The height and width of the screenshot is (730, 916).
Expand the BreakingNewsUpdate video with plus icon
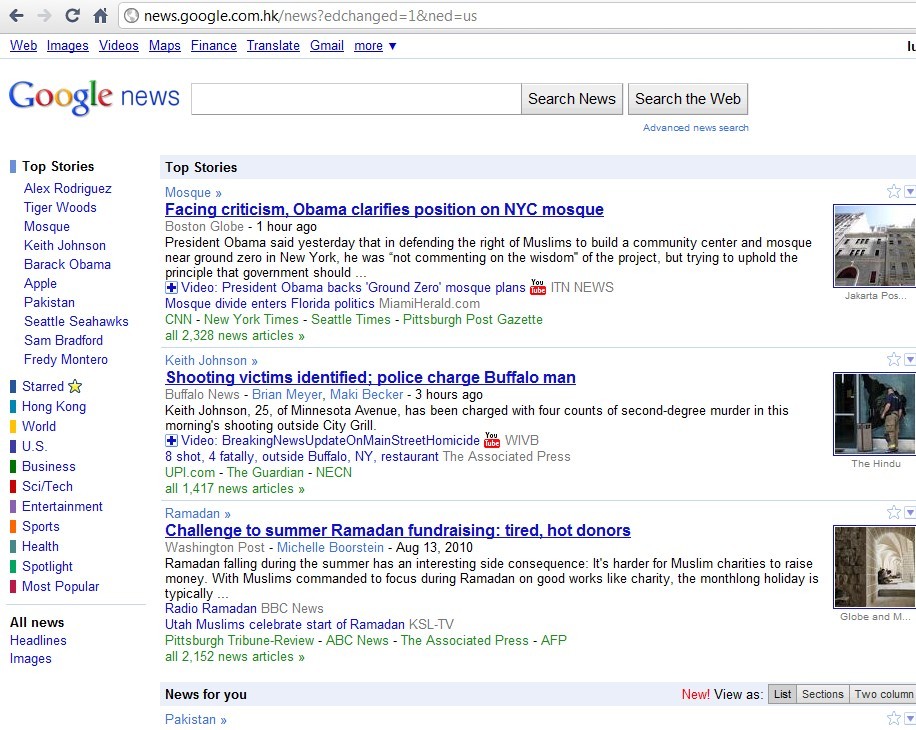click(171, 441)
